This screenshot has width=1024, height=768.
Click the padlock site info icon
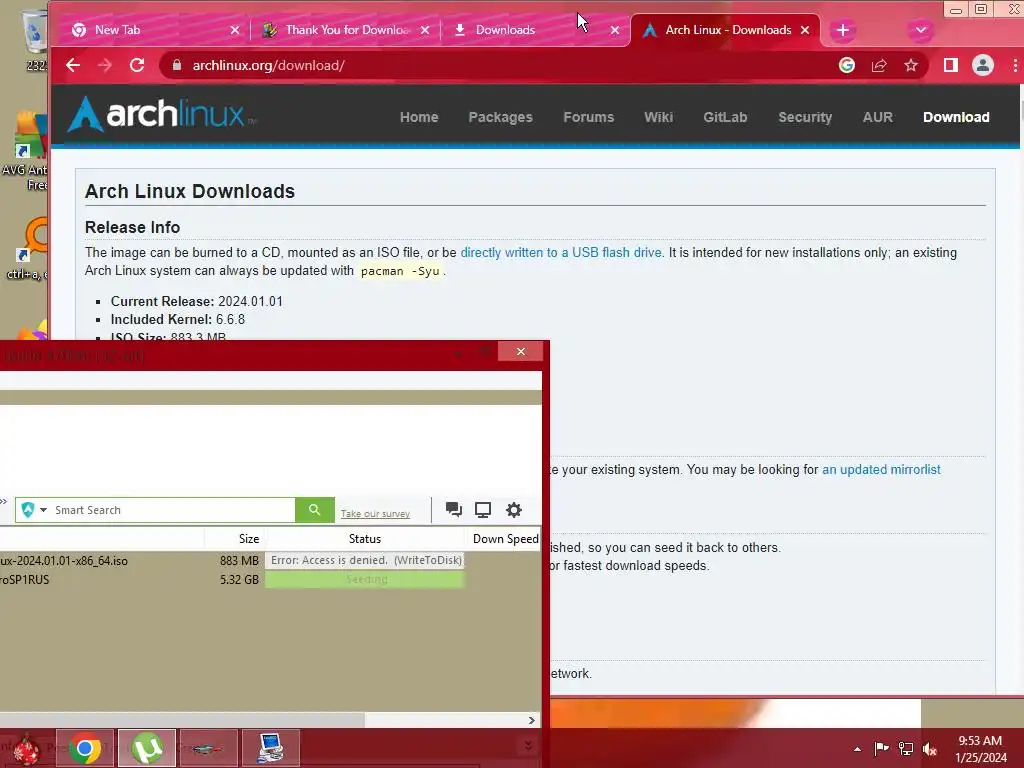tap(176, 65)
